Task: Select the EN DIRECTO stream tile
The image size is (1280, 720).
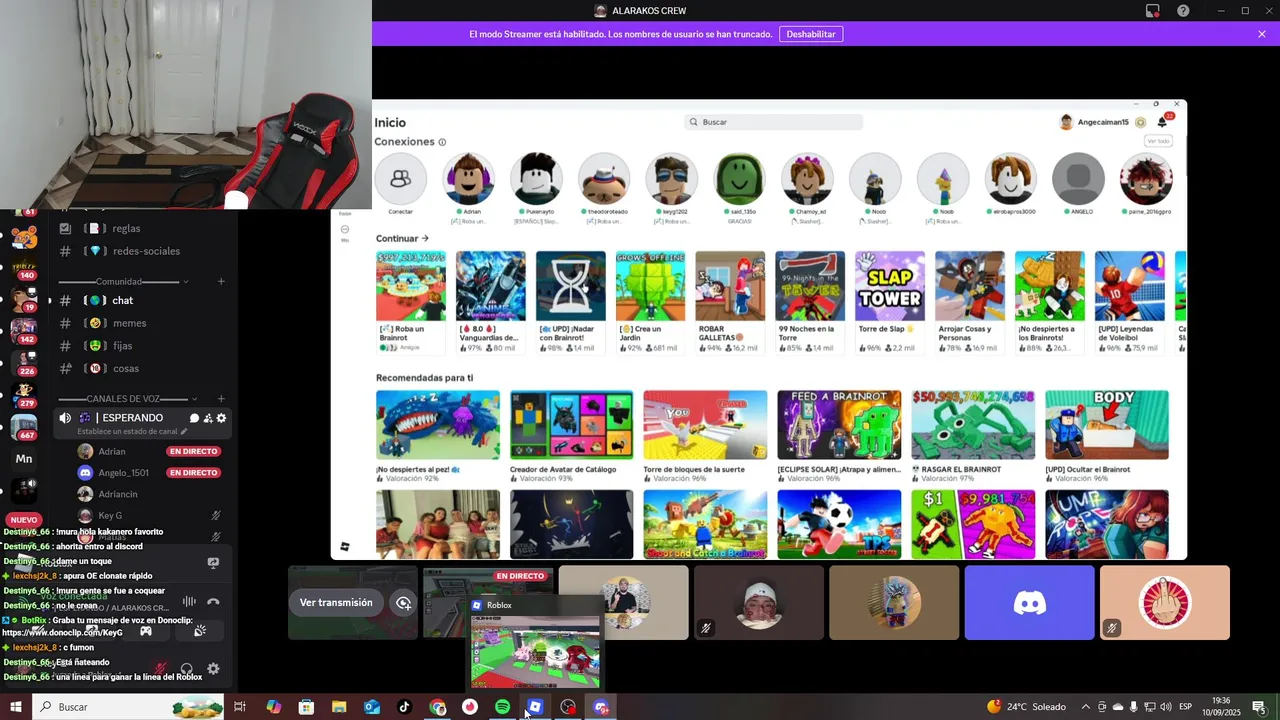Action: (x=488, y=602)
